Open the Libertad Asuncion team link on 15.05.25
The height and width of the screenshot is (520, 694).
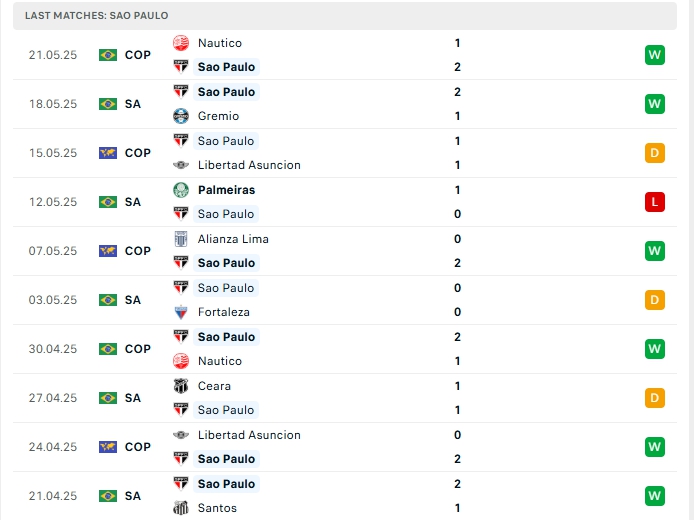point(249,165)
